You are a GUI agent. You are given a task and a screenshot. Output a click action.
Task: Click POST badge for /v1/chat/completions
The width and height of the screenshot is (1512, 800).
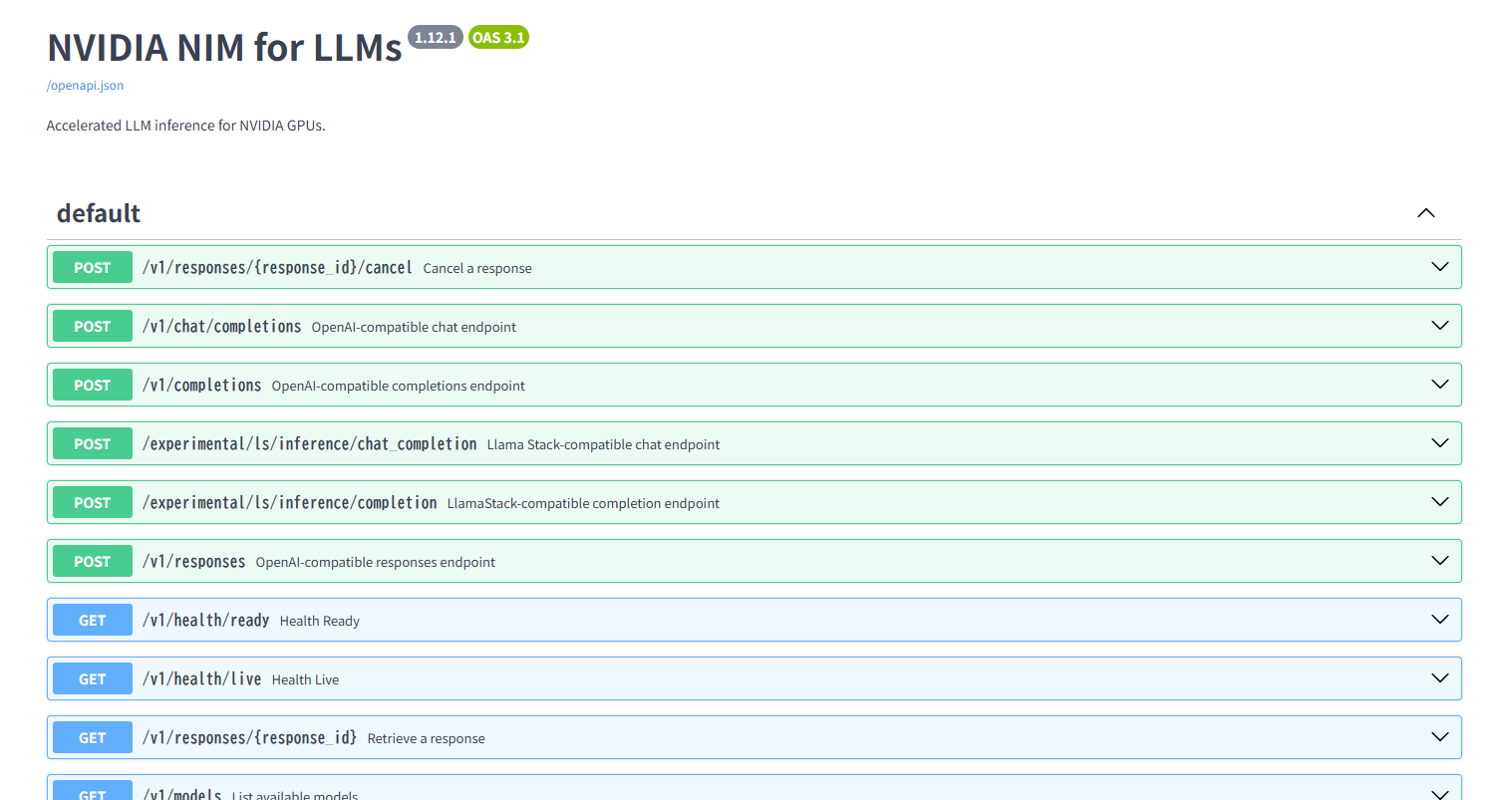[93, 326]
